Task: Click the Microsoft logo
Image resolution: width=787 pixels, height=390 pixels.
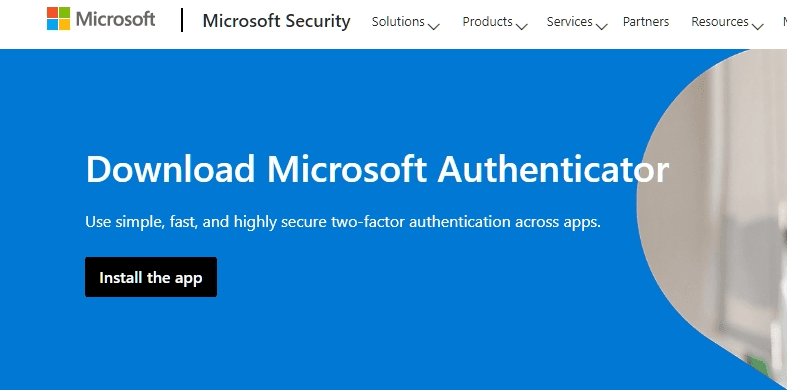Action: 101,19
